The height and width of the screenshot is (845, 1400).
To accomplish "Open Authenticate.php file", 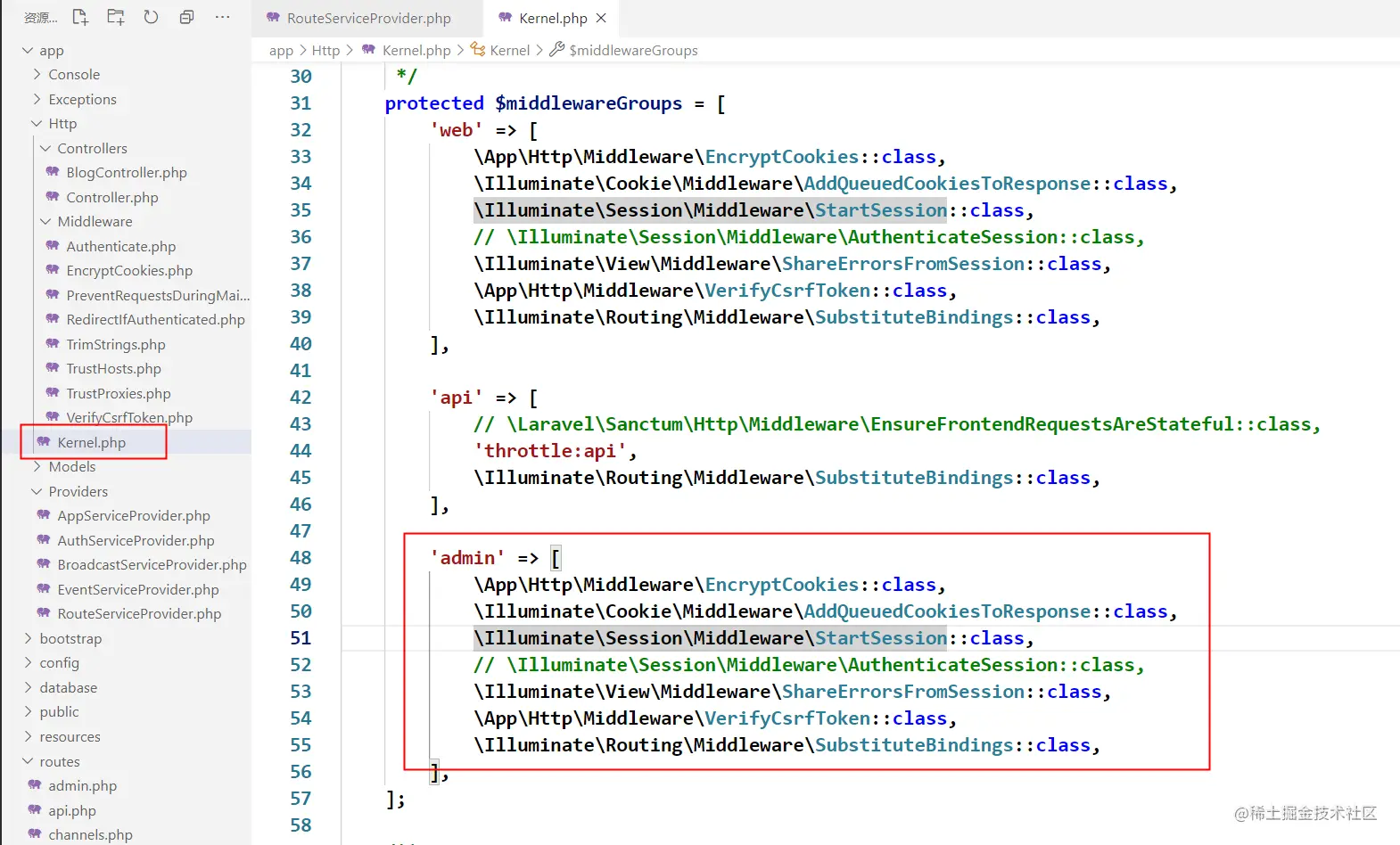I will (120, 247).
